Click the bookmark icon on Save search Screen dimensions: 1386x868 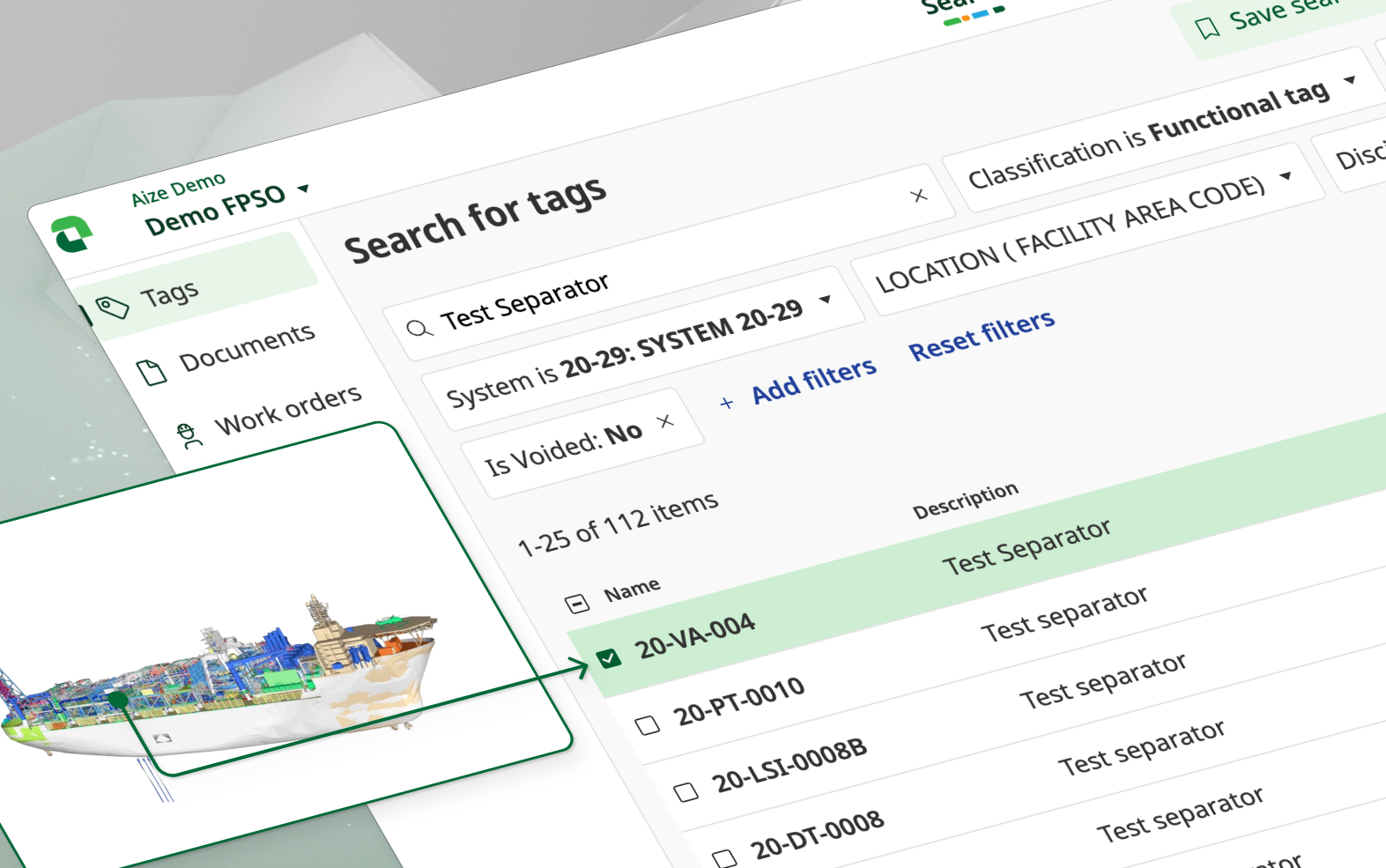point(1207,28)
